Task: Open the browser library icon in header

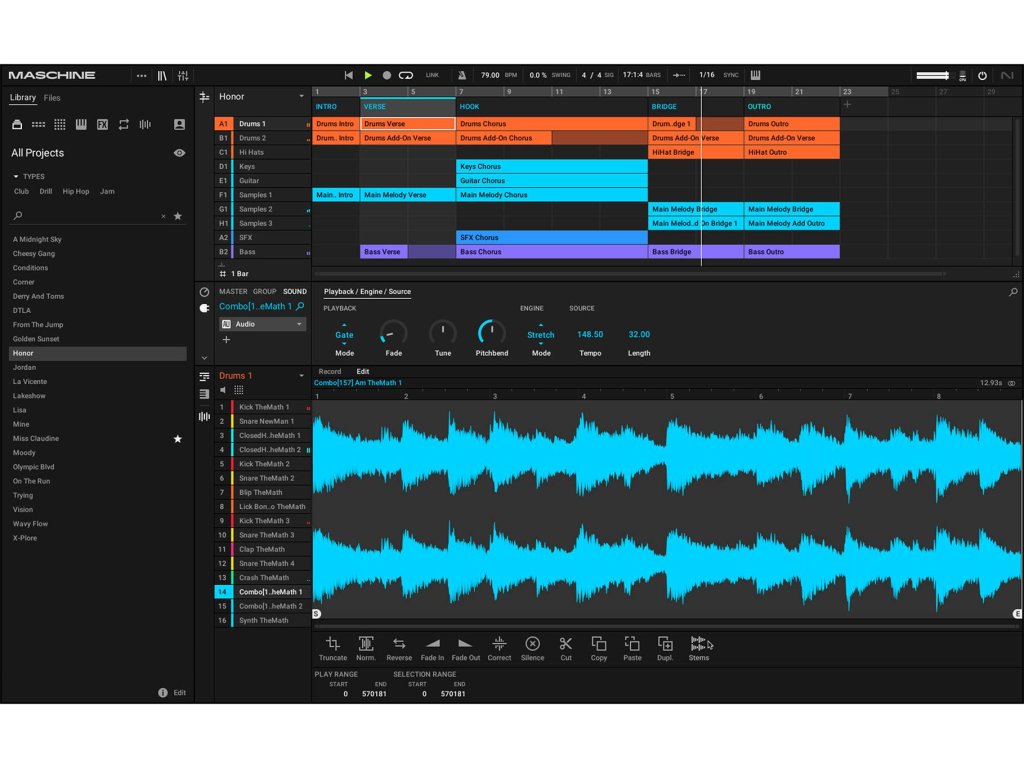Action: click(162, 75)
